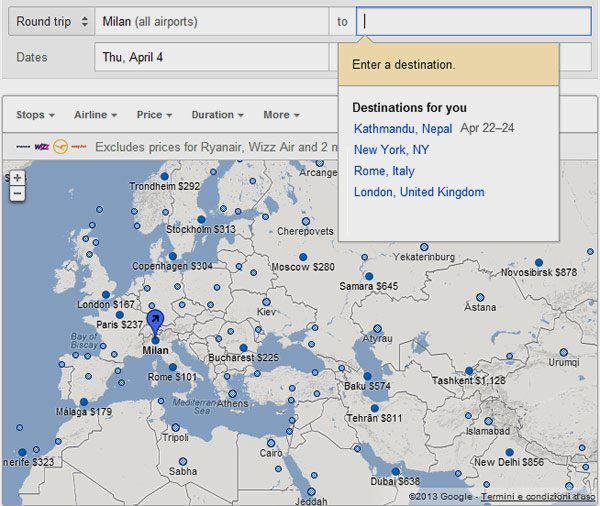Click the Milan origin input field

pyautogui.click(x=212, y=21)
